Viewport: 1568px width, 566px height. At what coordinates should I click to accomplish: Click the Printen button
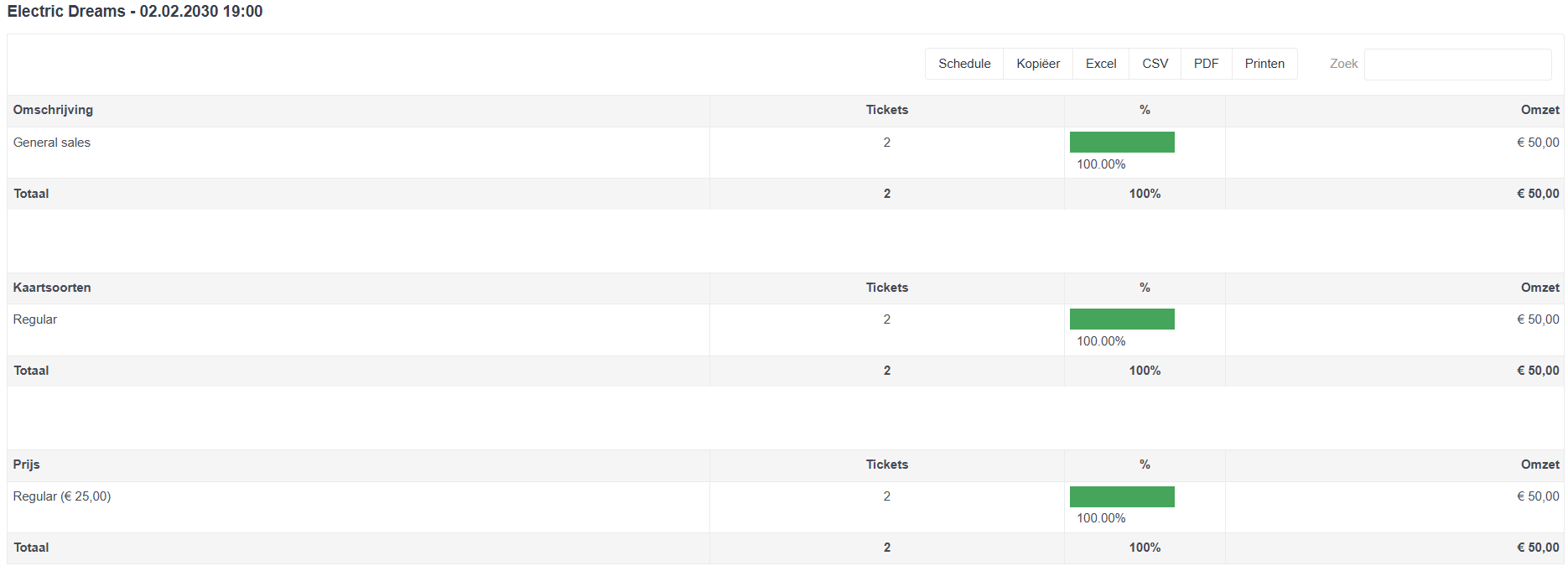pos(1264,64)
